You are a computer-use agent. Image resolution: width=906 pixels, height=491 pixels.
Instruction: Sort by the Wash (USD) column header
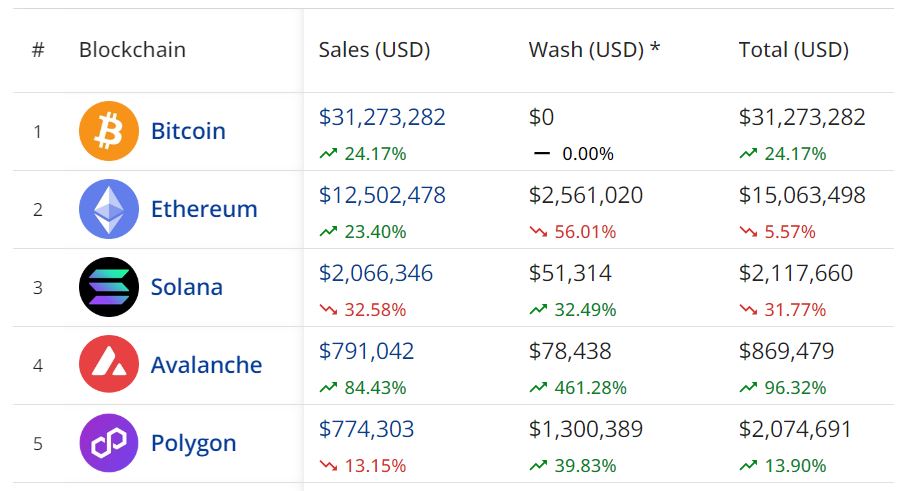594,50
